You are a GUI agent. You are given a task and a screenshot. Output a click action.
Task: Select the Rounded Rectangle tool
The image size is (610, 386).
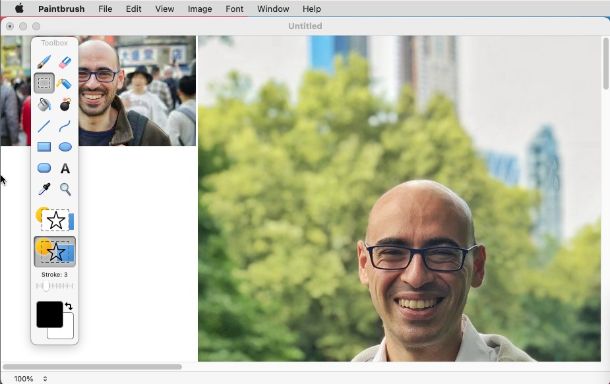click(44, 168)
